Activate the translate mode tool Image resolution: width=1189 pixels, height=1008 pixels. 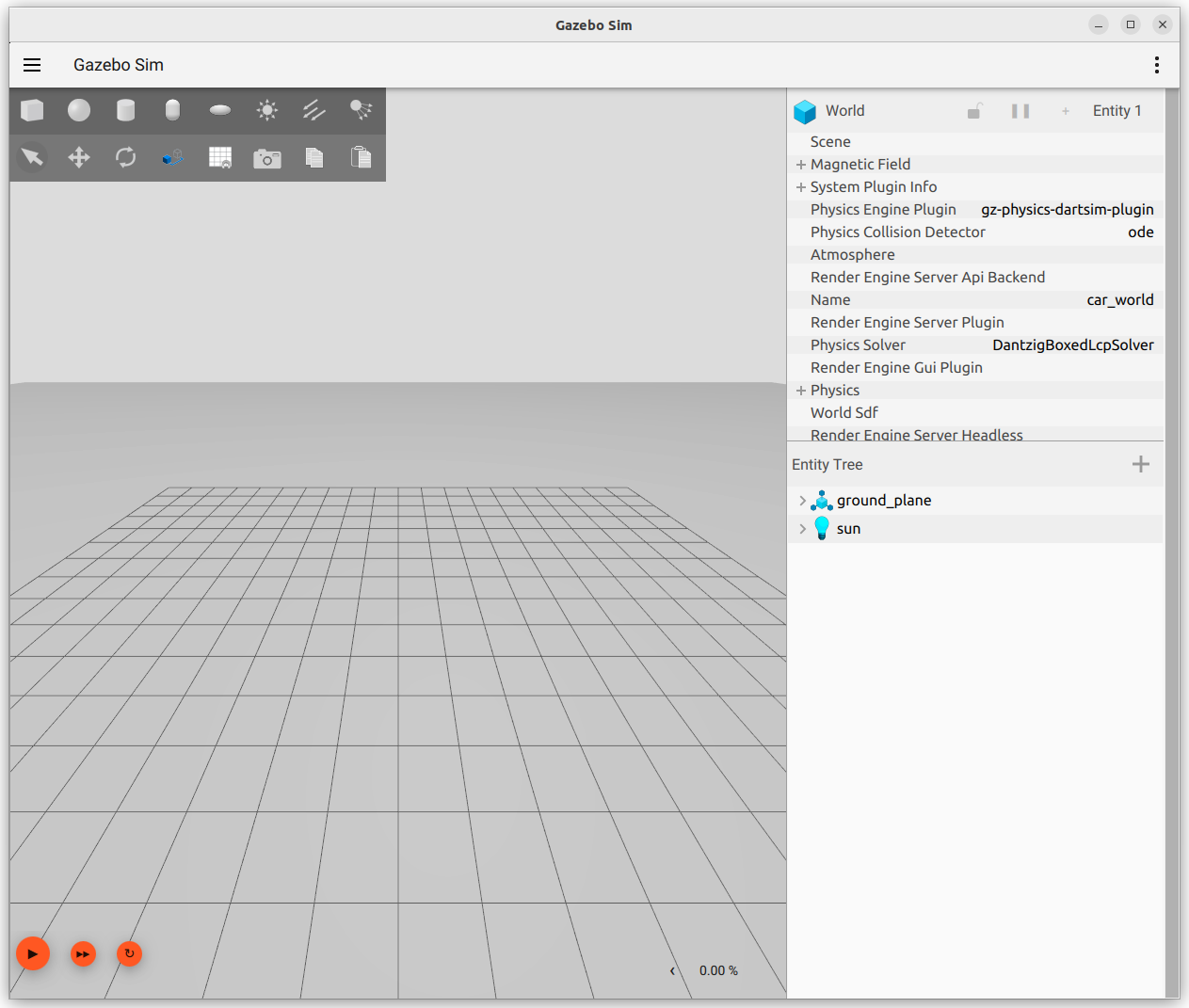tap(79, 157)
